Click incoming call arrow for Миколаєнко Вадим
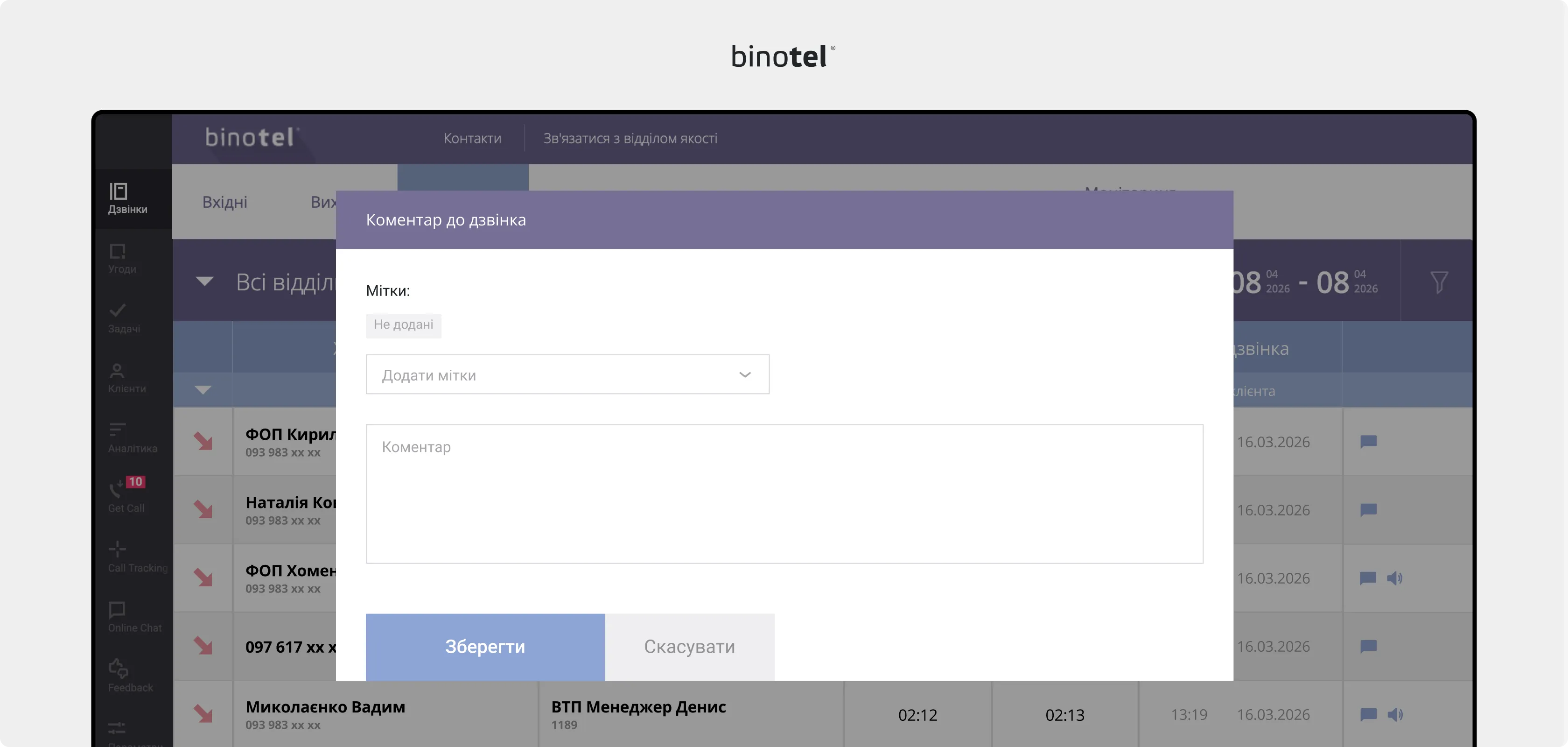Image resolution: width=1568 pixels, height=747 pixels. pyautogui.click(x=203, y=713)
